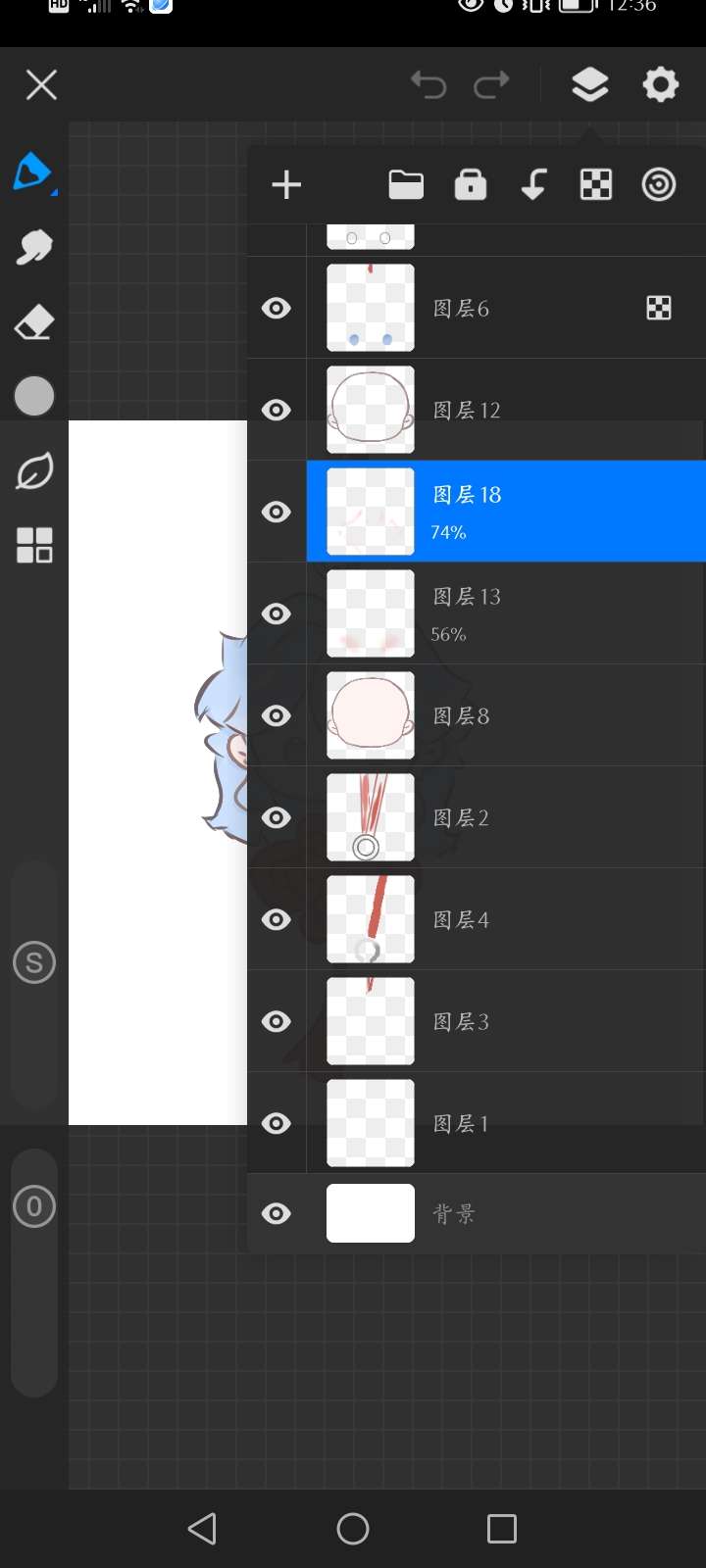This screenshot has height=1568, width=706.
Task: Open the settings gear
Action: 660,85
